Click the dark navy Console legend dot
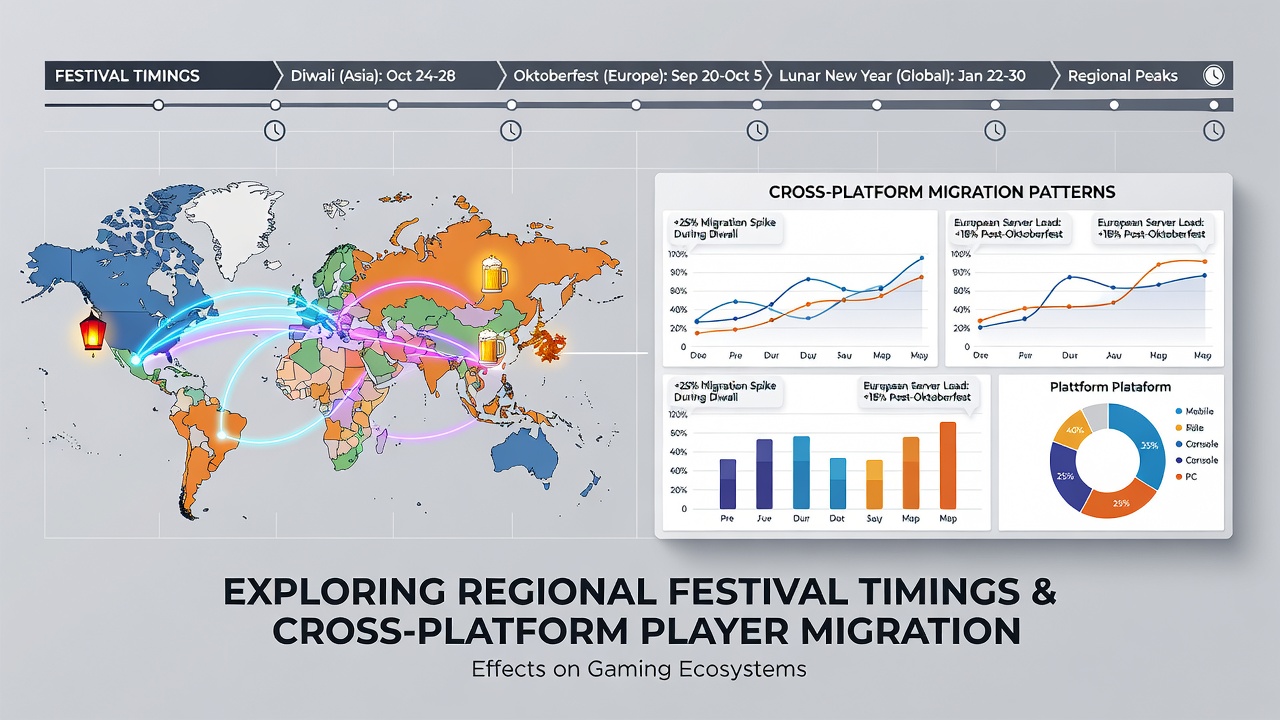The height and width of the screenshot is (720, 1280). pos(1180,461)
